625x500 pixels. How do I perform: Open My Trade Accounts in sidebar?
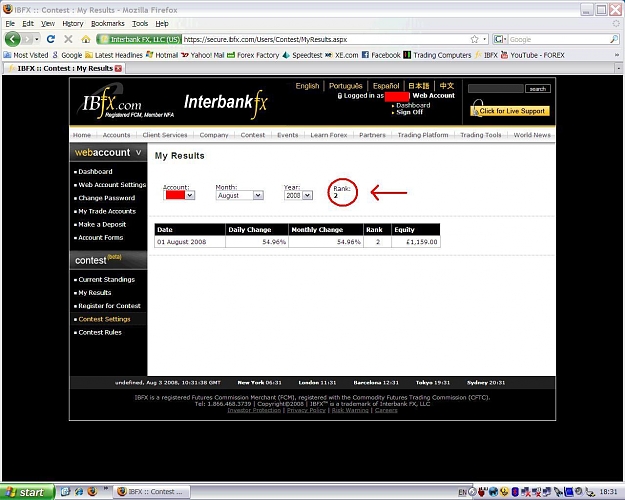[x=107, y=211]
